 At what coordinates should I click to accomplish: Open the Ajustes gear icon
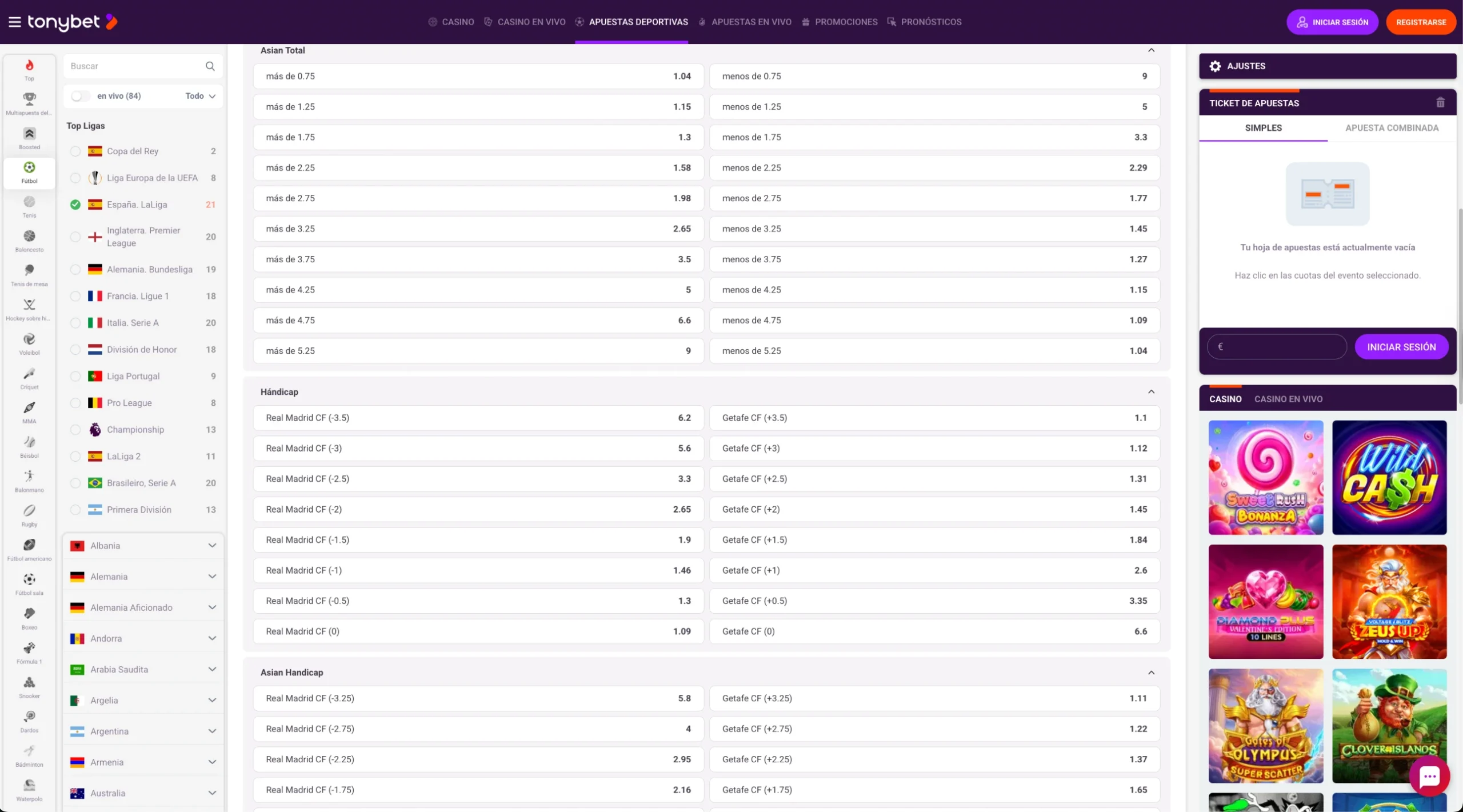tap(1216, 66)
